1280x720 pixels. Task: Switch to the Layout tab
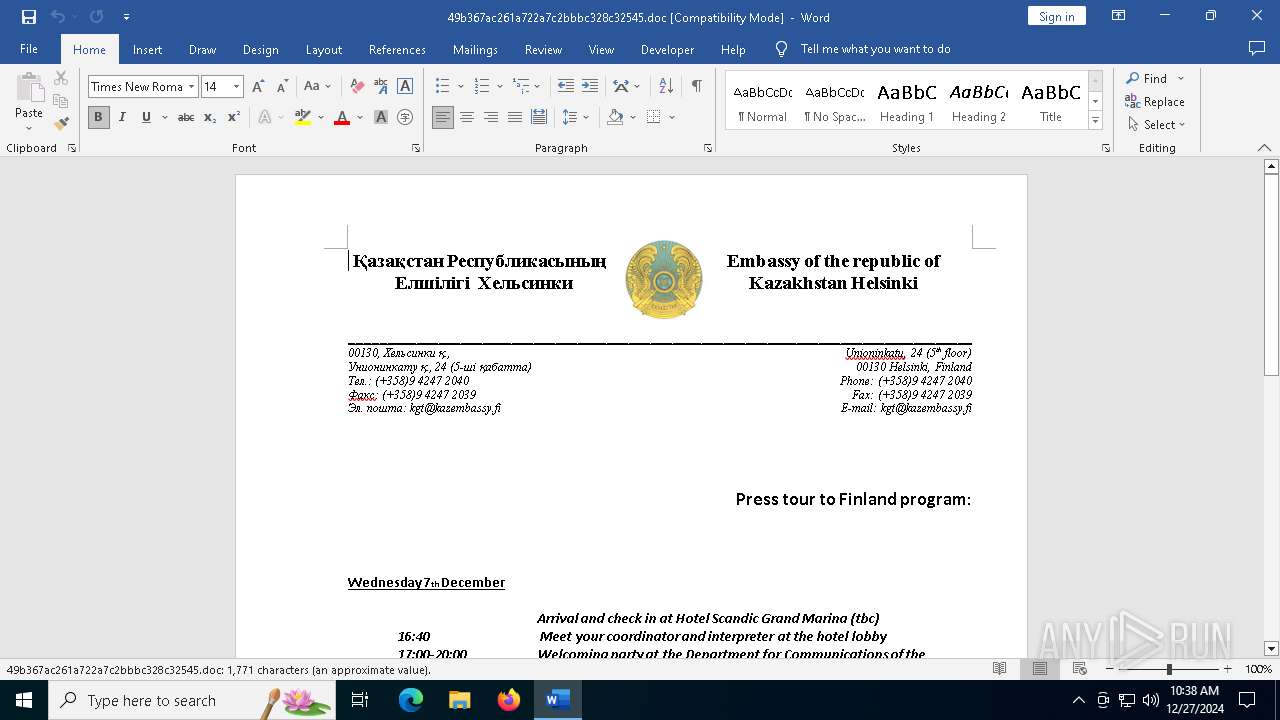(x=323, y=49)
